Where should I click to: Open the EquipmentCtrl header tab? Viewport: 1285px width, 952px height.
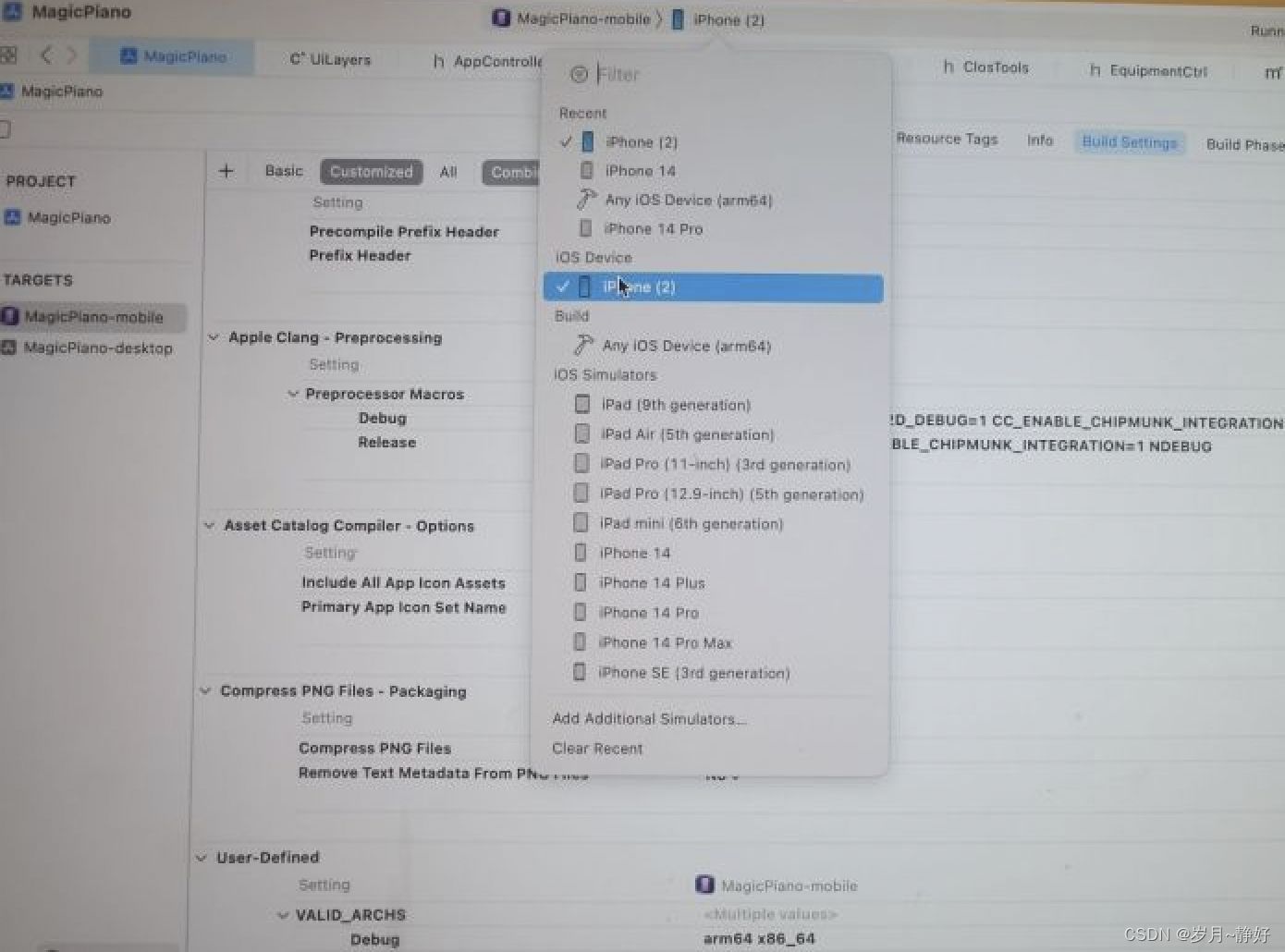[1148, 70]
